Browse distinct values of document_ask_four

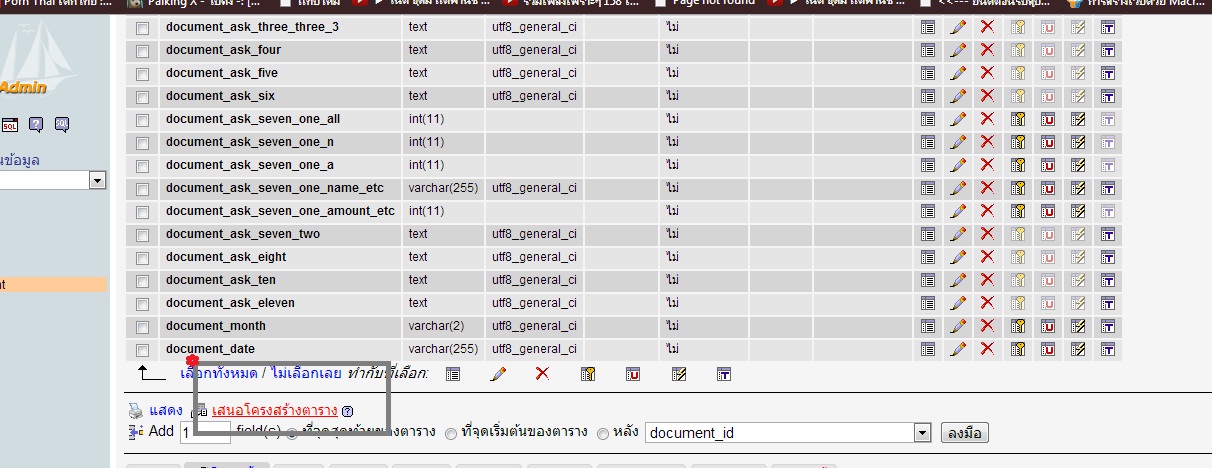(x=928, y=50)
